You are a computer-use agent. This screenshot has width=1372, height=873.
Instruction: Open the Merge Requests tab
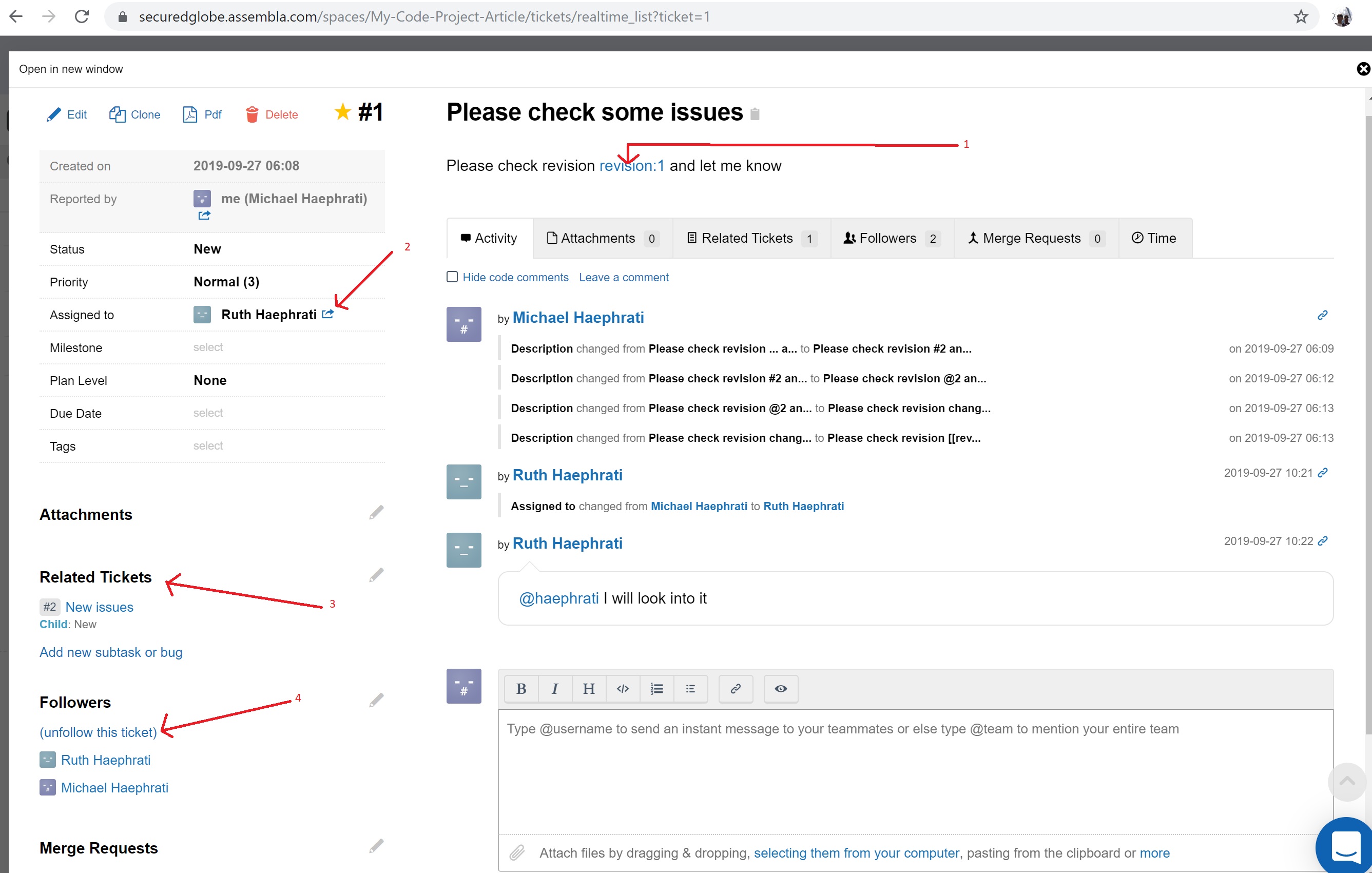coord(1036,238)
